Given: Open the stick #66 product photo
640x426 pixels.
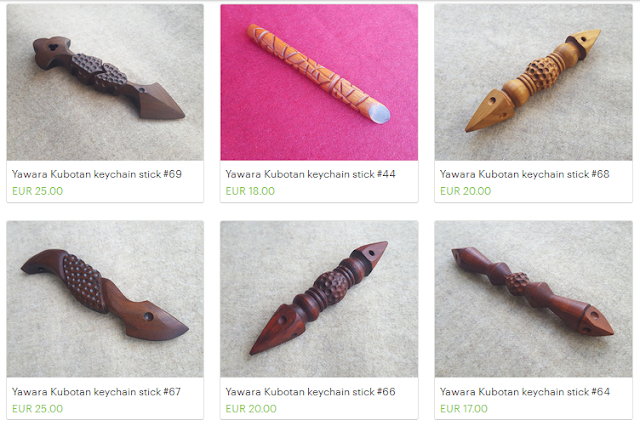Looking at the screenshot, I should click(319, 299).
